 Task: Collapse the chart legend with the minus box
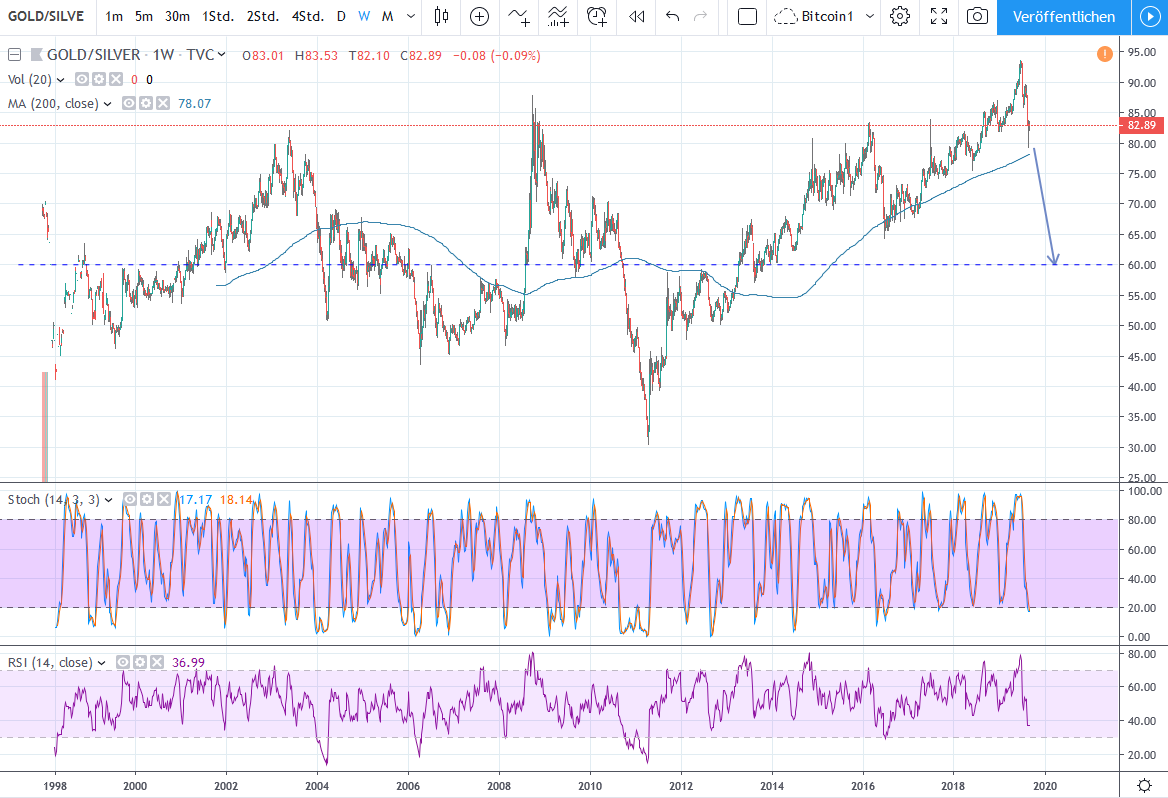14,54
